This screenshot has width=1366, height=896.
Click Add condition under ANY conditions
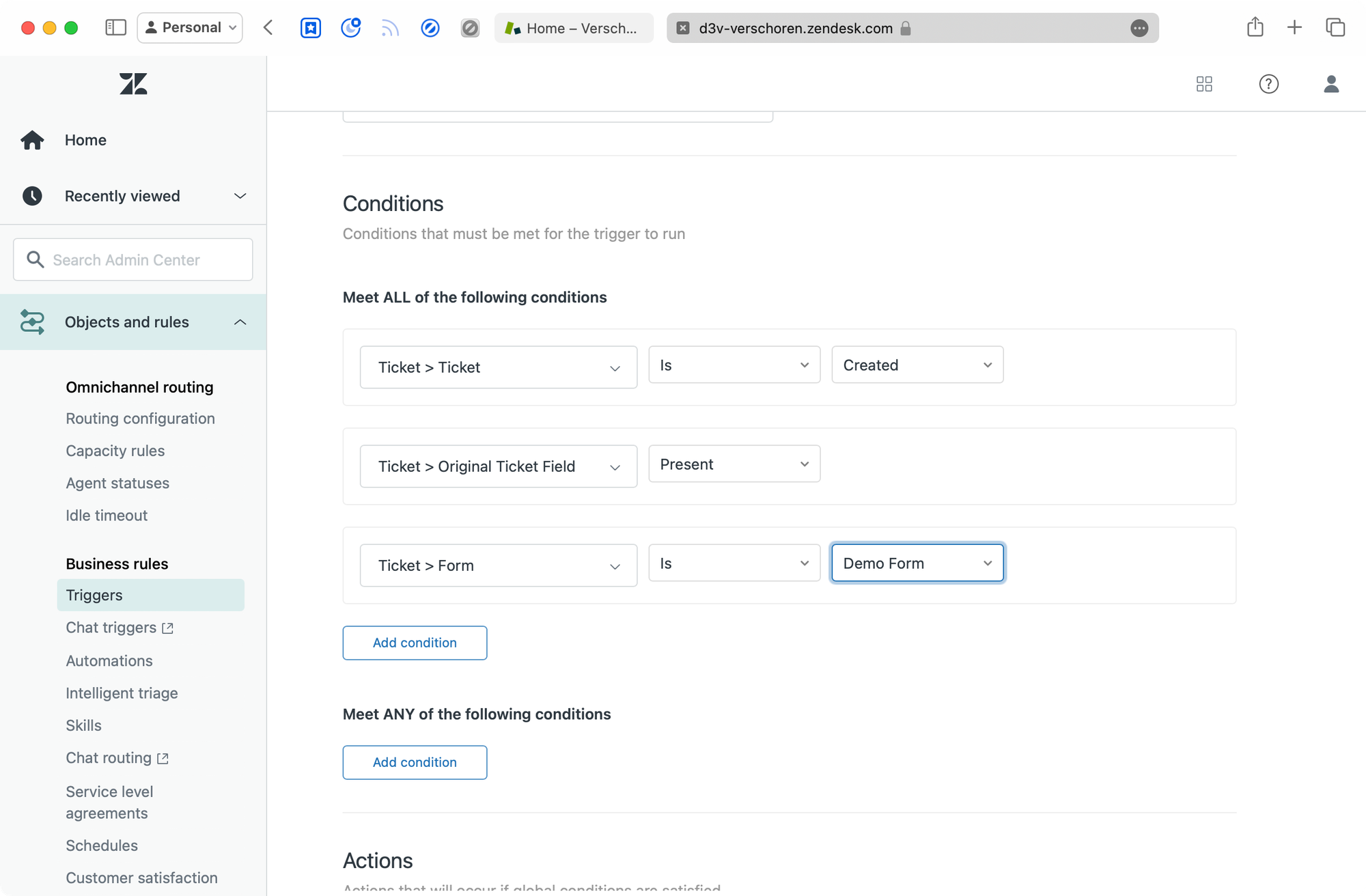click(x=415, y=762)
